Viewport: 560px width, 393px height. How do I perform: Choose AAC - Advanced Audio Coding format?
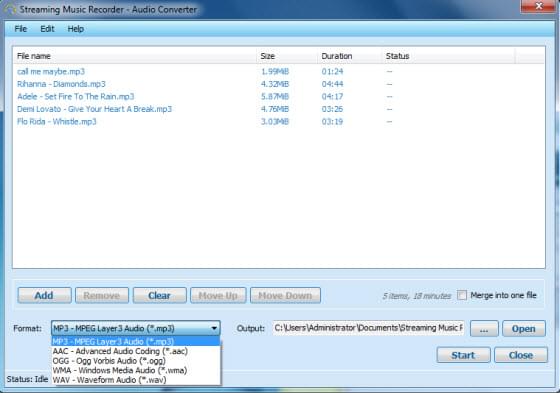coord(136,351)
